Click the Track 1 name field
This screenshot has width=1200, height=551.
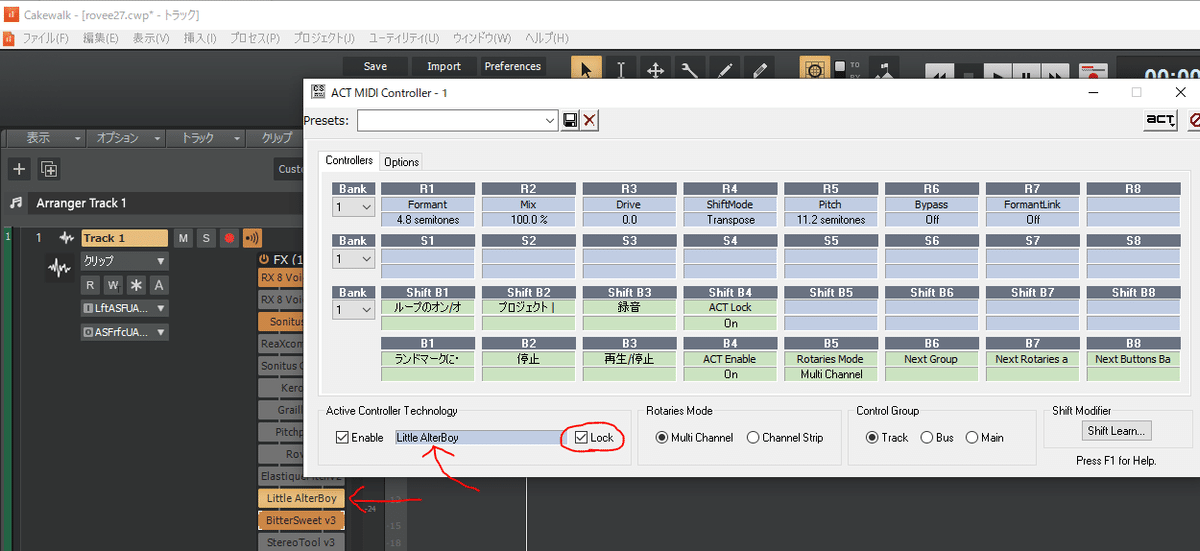124,238
